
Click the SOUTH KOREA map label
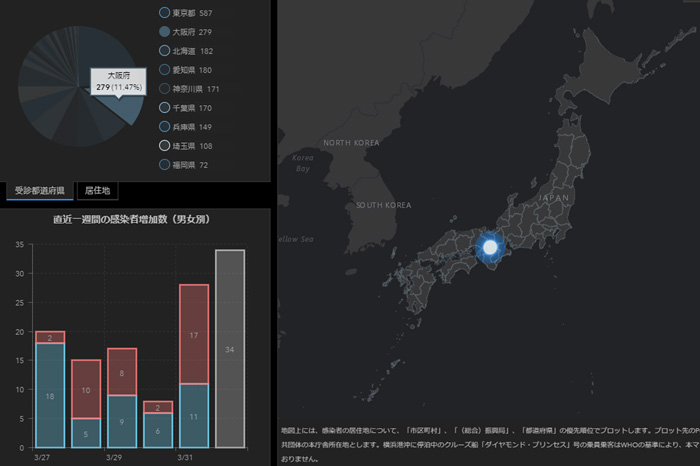(384, 205)
